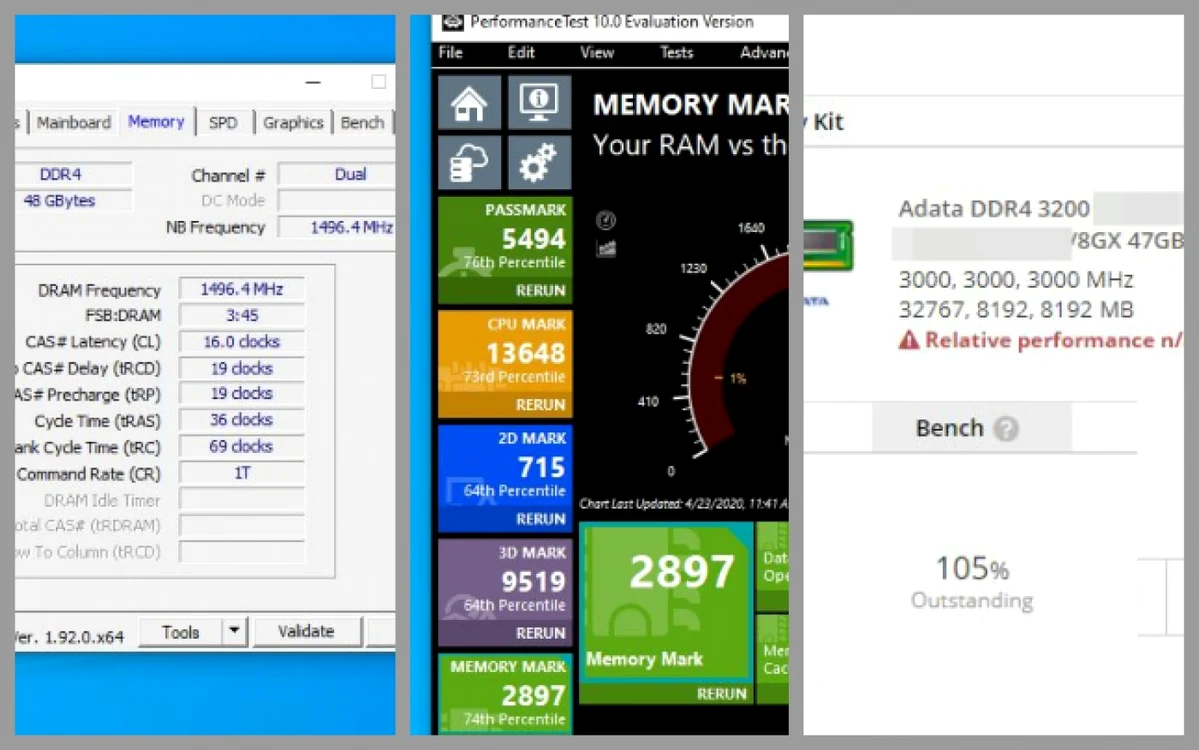Click the CAS# Latency 16.0 clocks field
1199x750 pixels.
tap(242, 342)
